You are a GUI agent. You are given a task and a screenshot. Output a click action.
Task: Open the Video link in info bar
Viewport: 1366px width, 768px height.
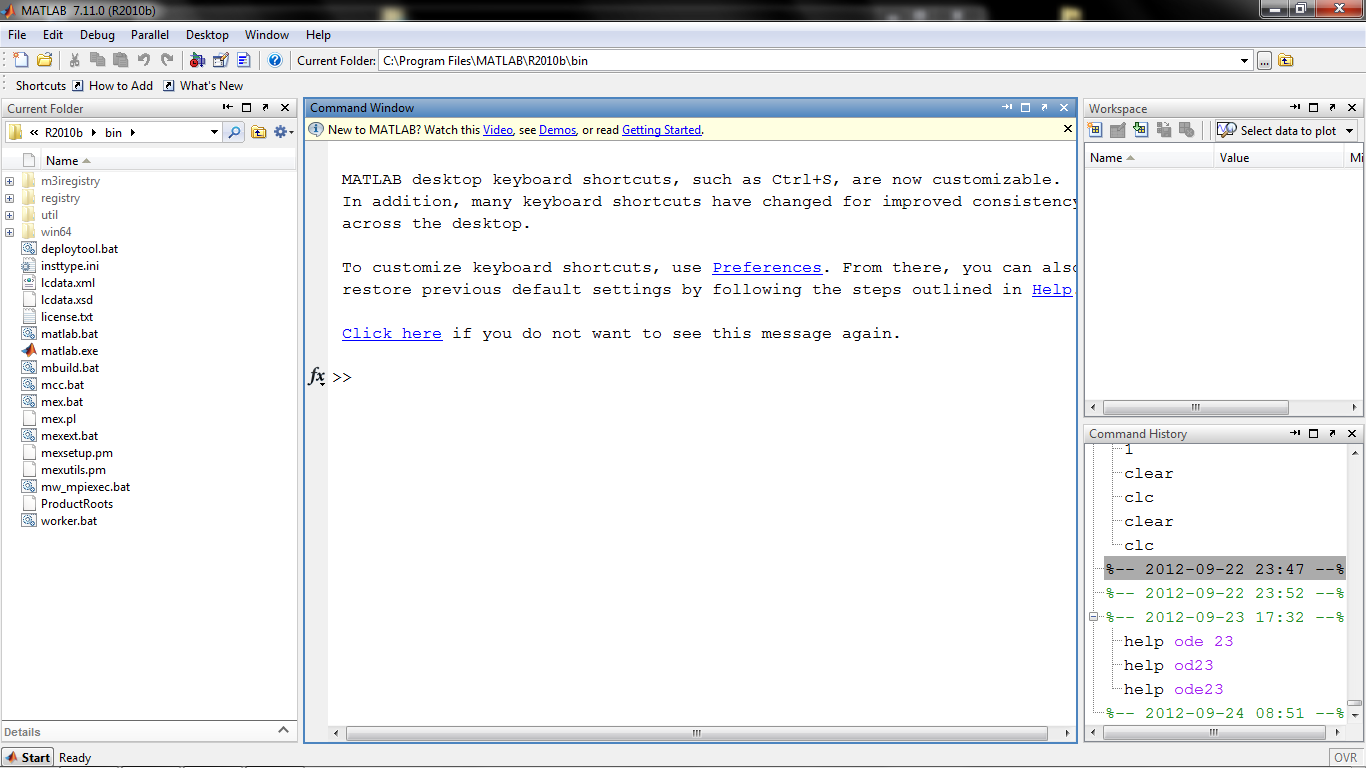tap(498, 130)
